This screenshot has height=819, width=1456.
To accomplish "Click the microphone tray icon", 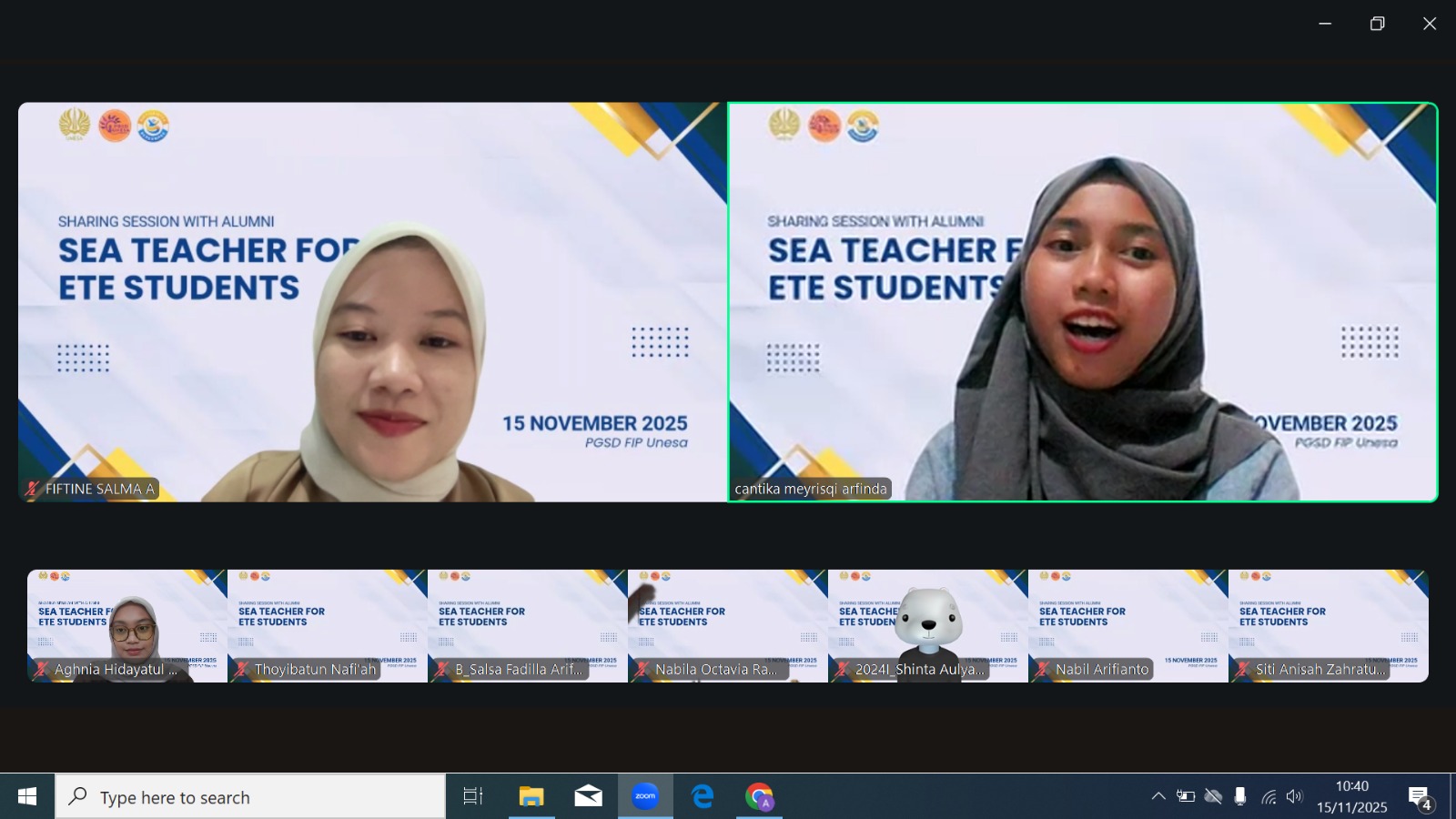I will (x=1239, y=797).
